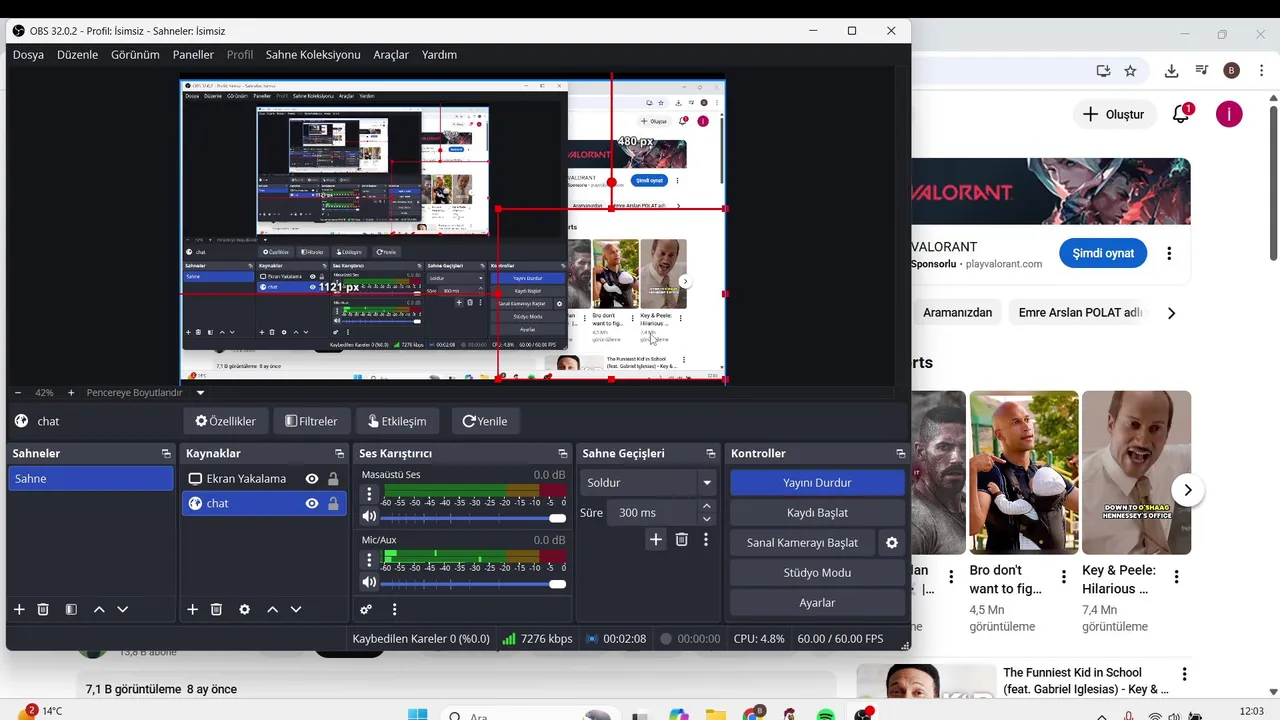Open options for Bro don't want short
Screen dimensions: 1280x720
point(1064,577)
